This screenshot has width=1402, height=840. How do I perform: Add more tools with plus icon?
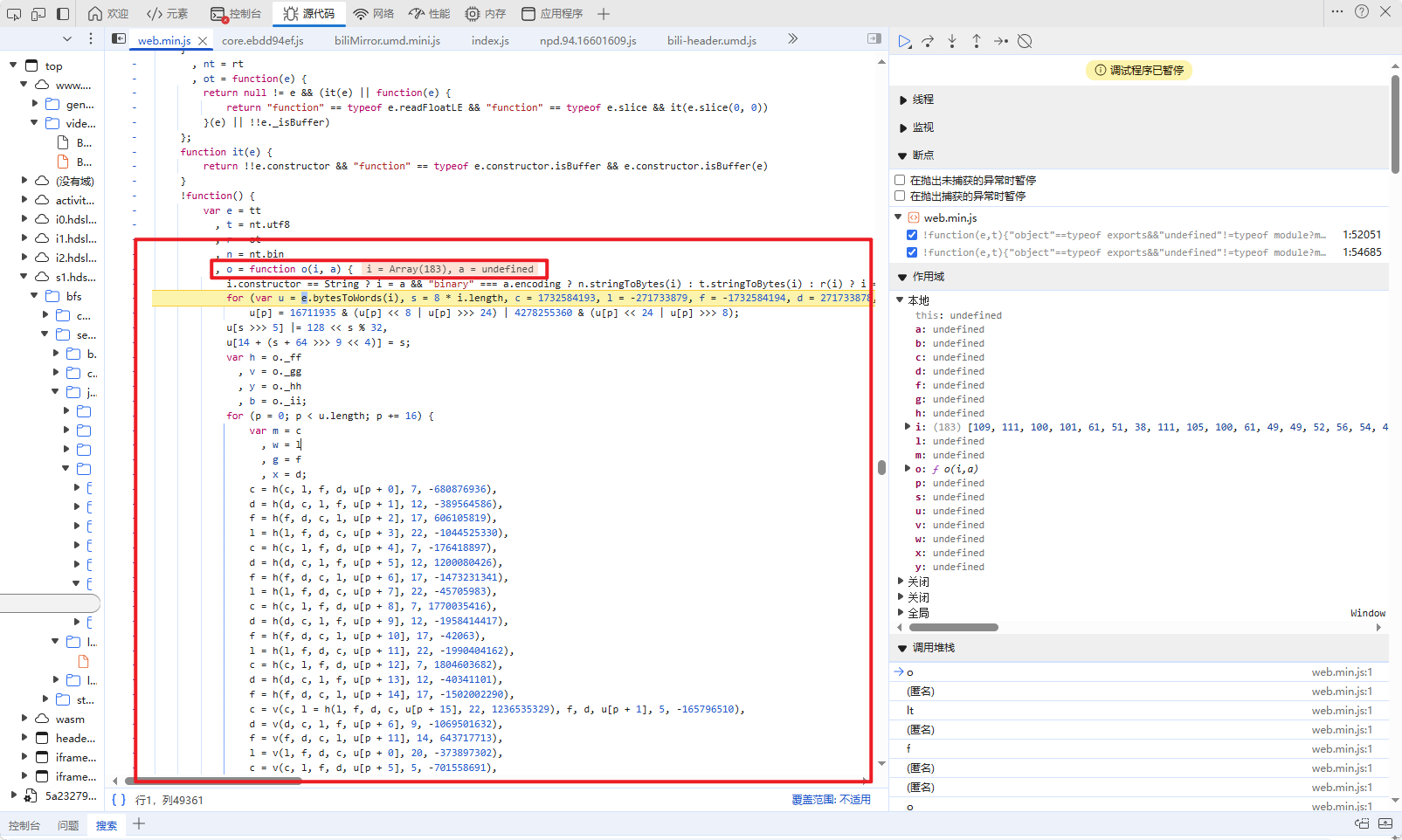coord(604,14)
